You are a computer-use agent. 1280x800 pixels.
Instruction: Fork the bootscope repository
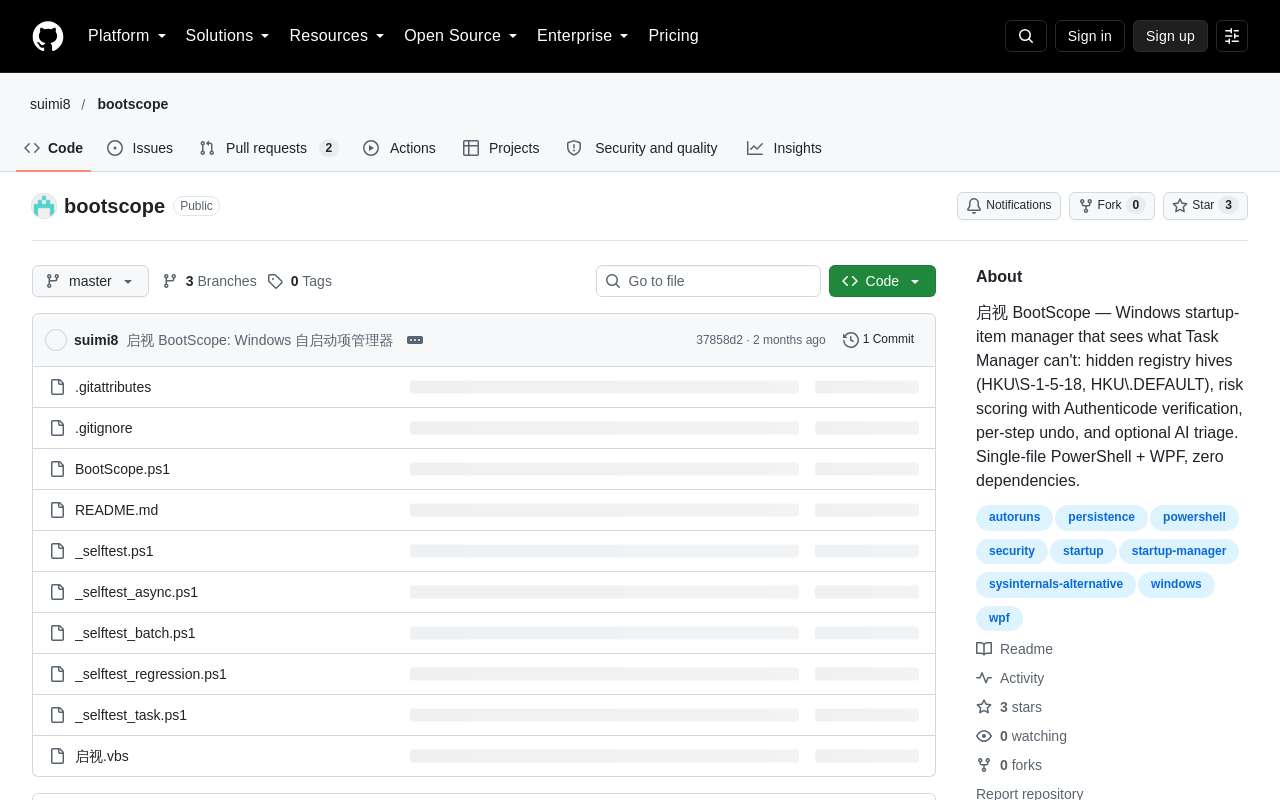(x=1112, y=206)
